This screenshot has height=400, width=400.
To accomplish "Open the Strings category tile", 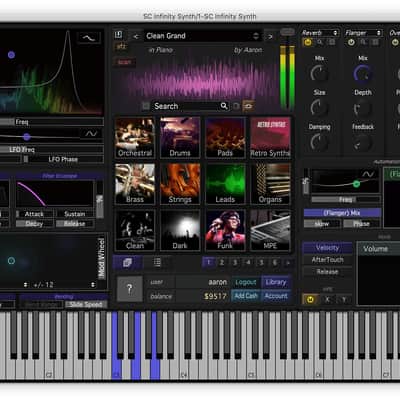I will tap(180, 184).
